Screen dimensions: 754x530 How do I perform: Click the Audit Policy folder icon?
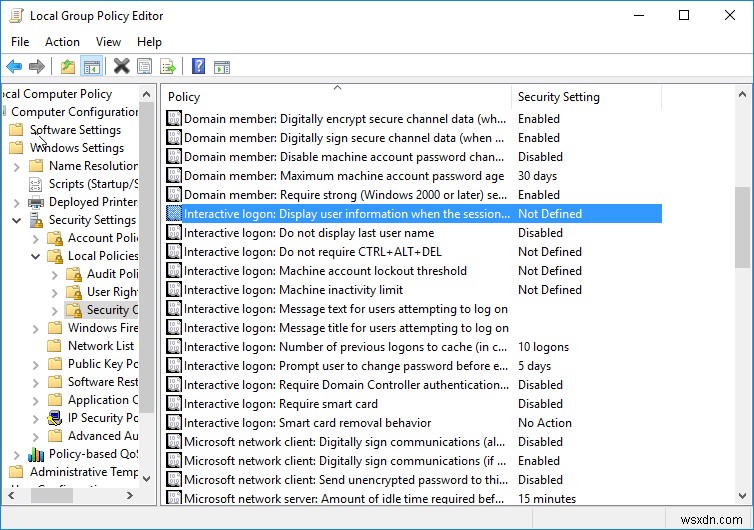click(74, 274)
